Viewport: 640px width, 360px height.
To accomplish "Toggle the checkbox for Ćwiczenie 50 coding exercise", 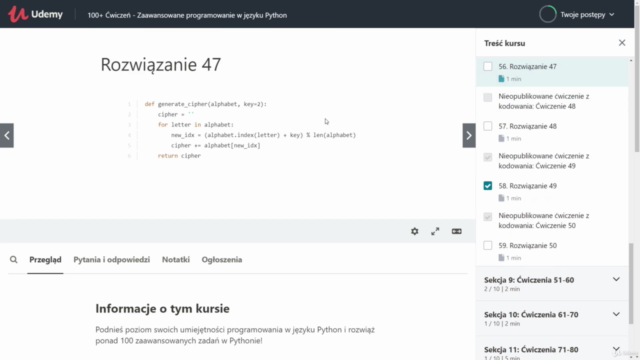I will (488, 217).
